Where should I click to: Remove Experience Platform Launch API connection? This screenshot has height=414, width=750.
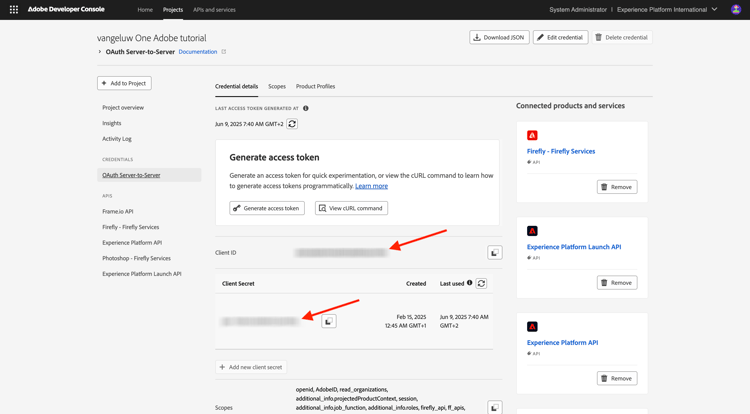617,283
